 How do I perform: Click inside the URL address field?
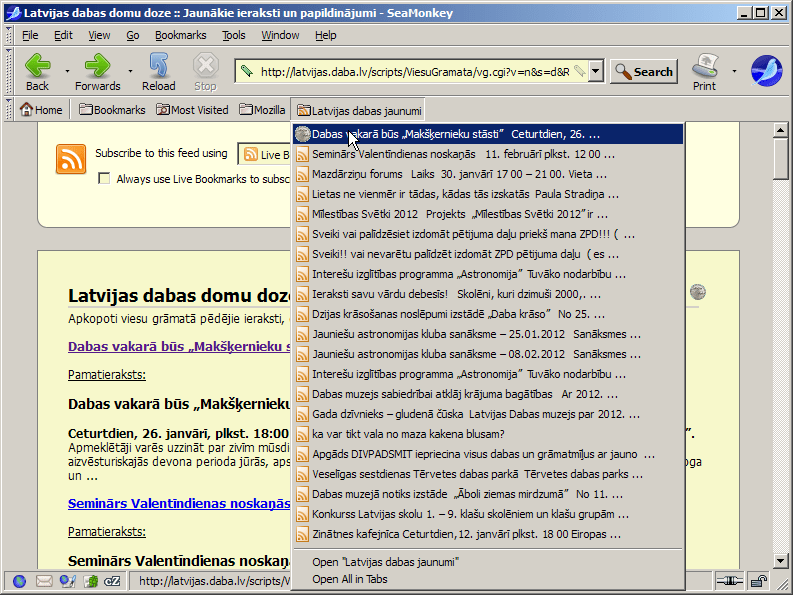pyautogui.click(x=415, y=71)
